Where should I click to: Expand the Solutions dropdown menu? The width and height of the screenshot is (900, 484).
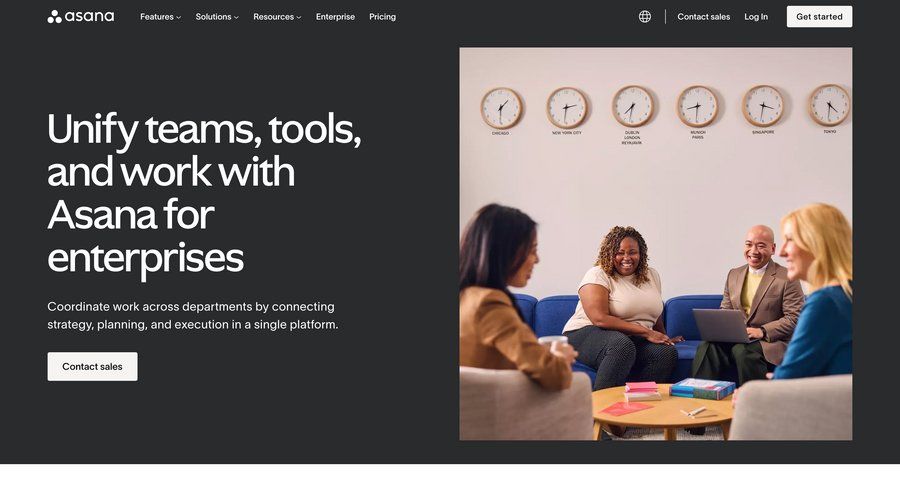[x=217, y=17]
